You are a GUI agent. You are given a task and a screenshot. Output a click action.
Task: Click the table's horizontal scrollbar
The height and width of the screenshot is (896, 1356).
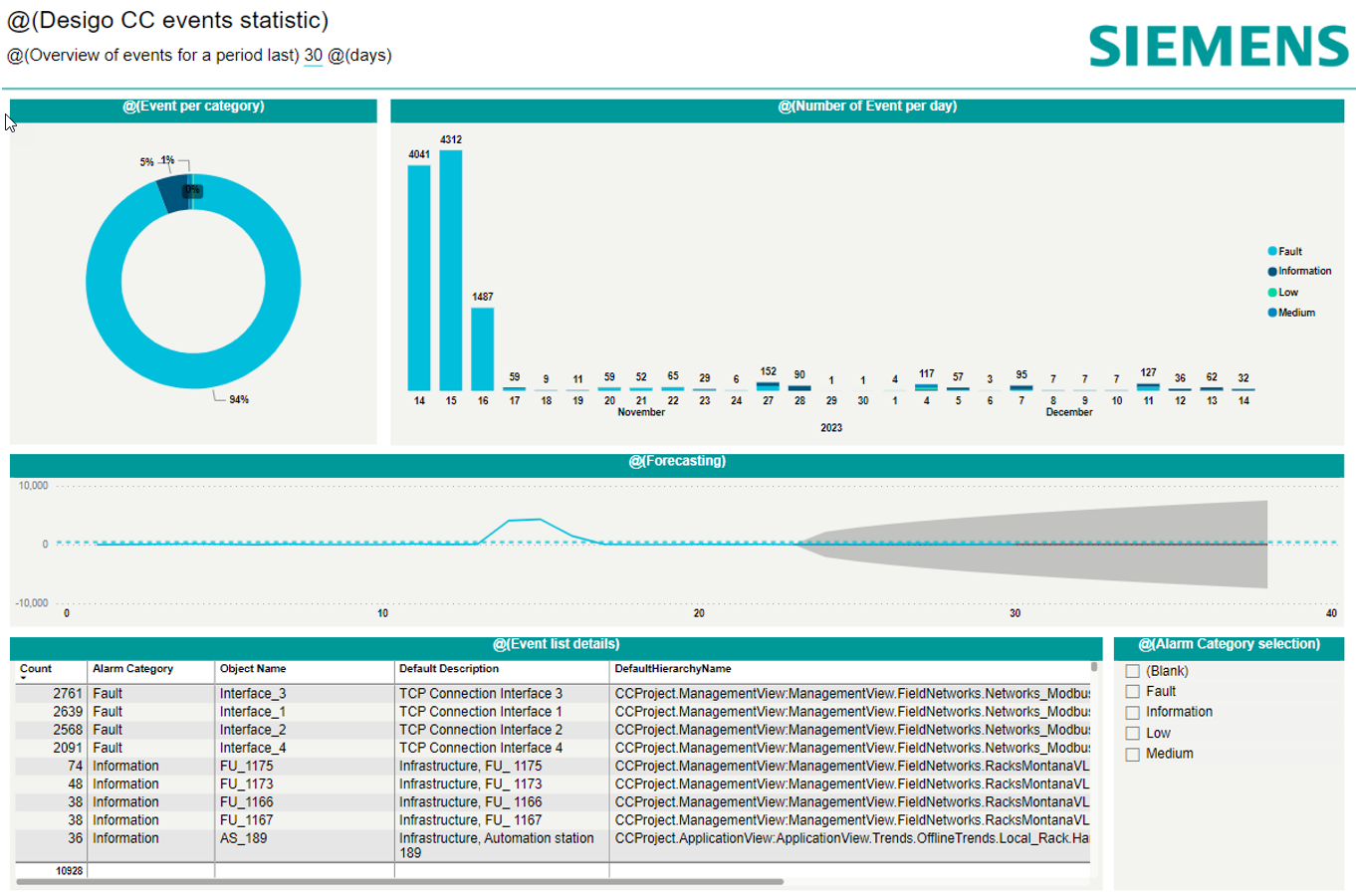click(x=398, y=881)
